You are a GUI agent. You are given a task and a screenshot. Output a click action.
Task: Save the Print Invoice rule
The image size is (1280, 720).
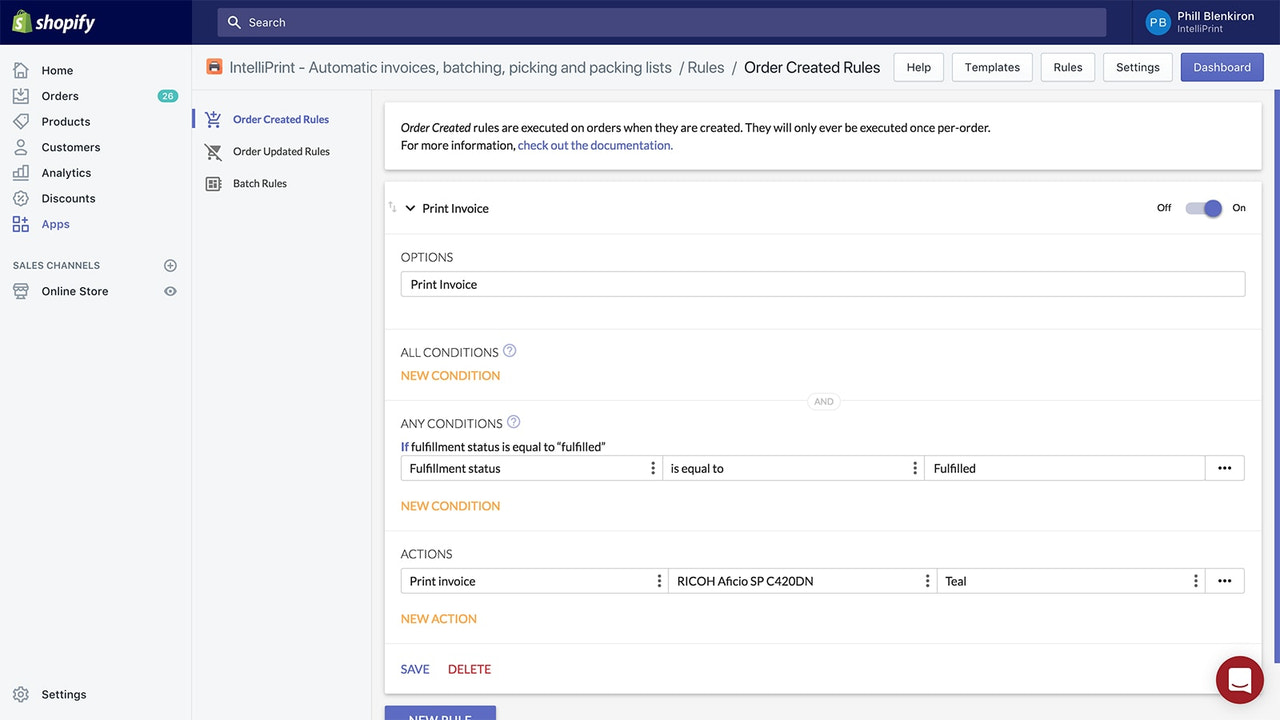pyautogui.click(x=414, y=668)
